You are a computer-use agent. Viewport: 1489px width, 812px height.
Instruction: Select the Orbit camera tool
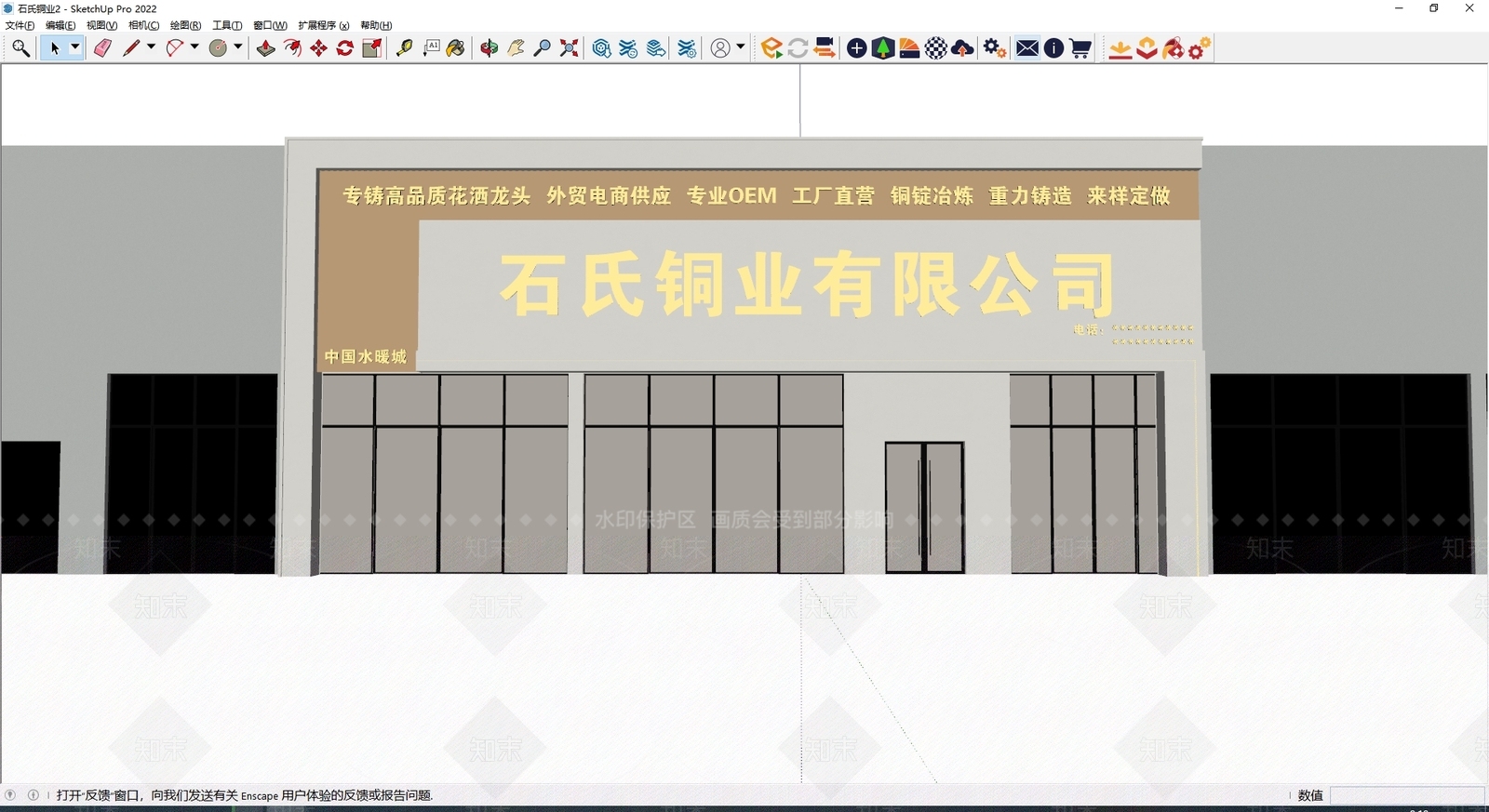tap(489, 48)
